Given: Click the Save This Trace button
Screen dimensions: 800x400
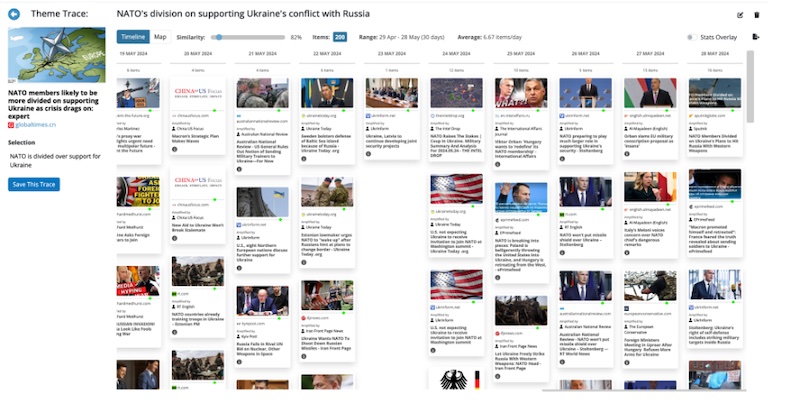Looking at the screenshot, I should coord(34,184).
